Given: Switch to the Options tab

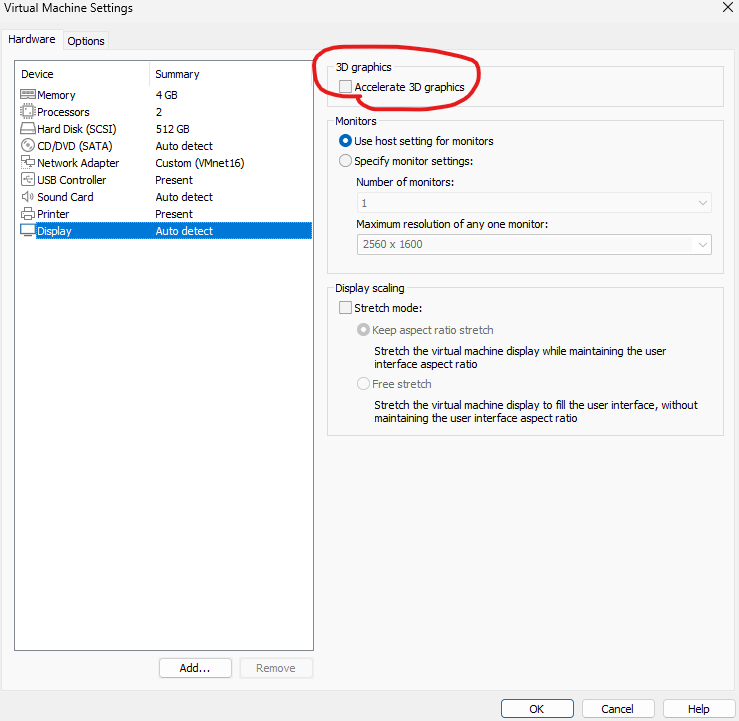Looking at the screenshot, I should (x=86, y=41).
